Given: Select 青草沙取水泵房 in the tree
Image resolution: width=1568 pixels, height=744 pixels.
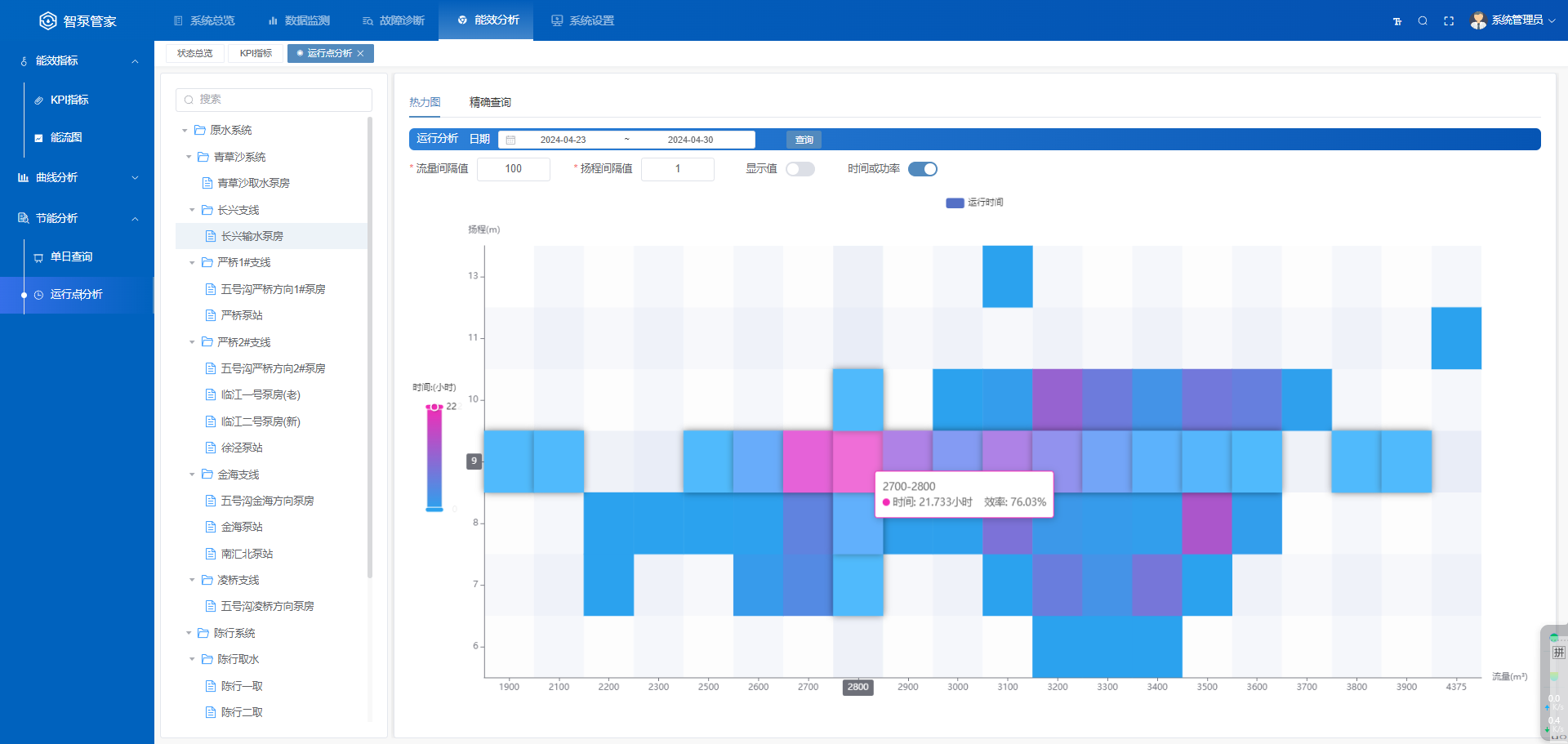Looking at the screenshot, I should pyautogui.click(x=253, y=183).
